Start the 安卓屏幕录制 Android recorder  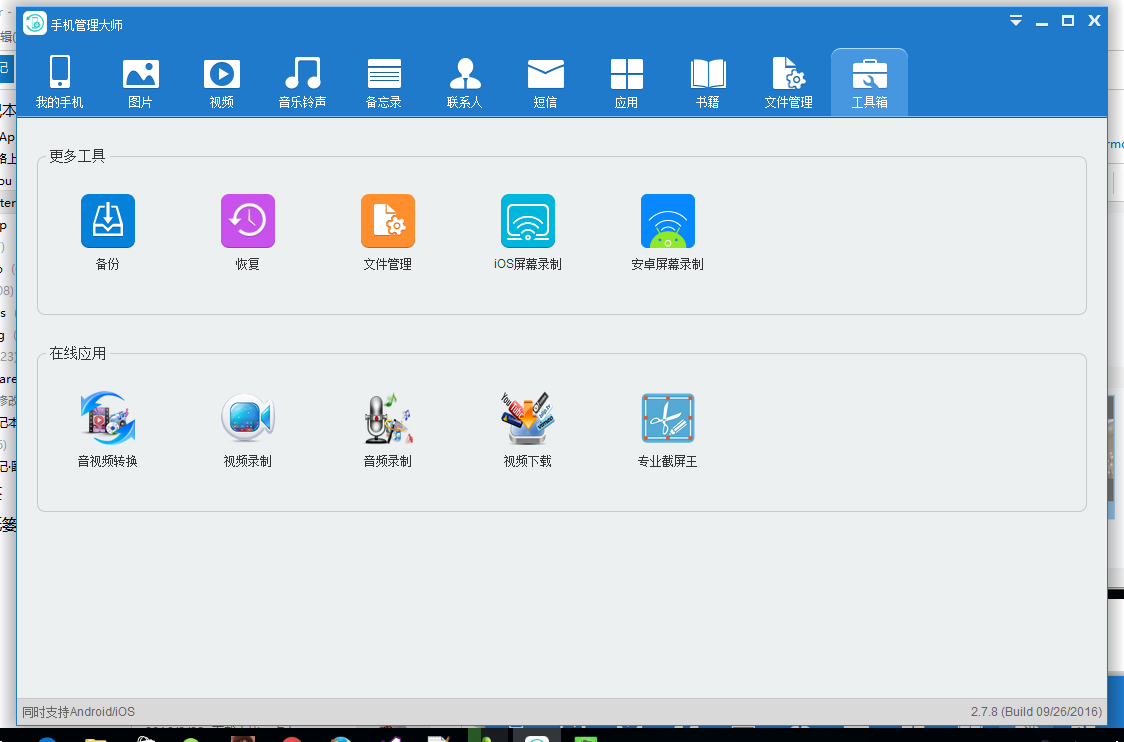667,232
